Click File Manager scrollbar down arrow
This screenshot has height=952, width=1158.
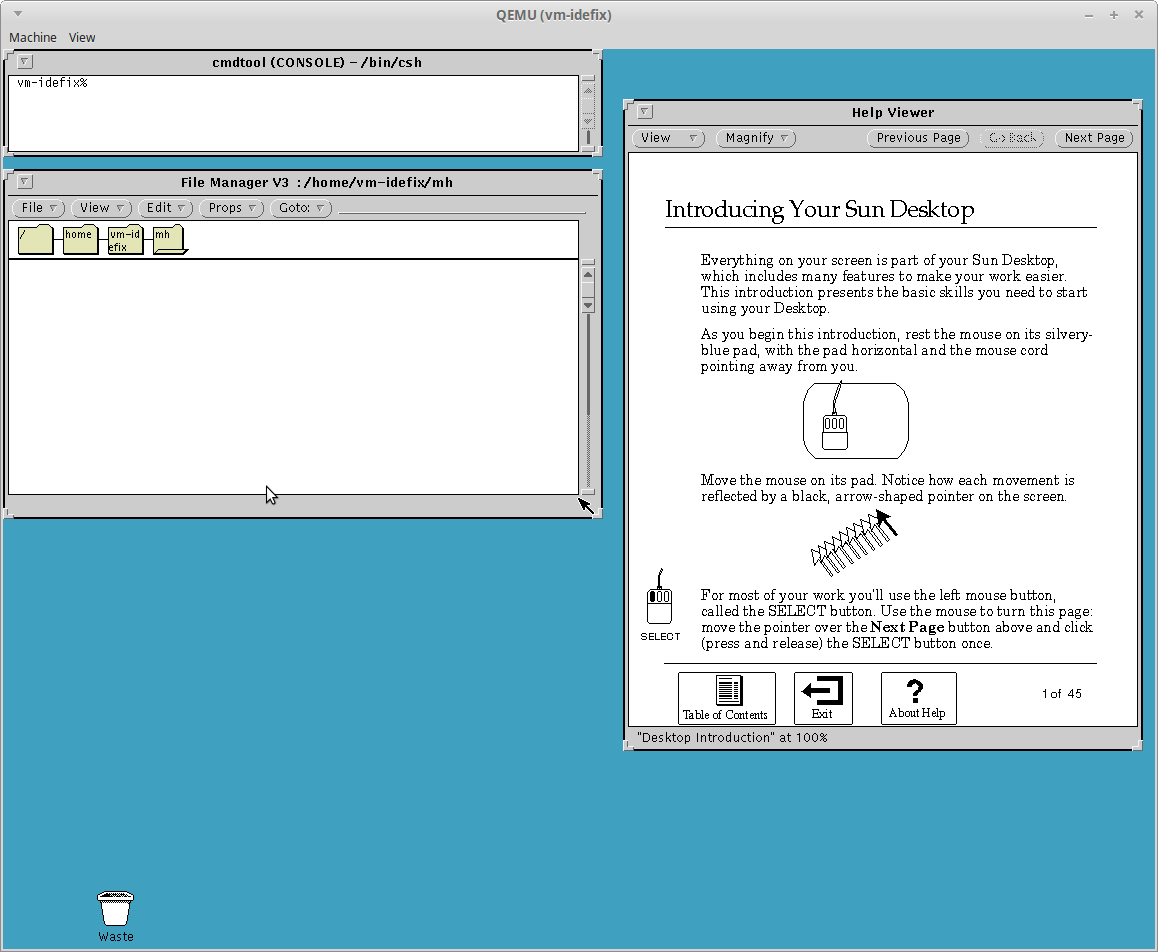point(588,305)
